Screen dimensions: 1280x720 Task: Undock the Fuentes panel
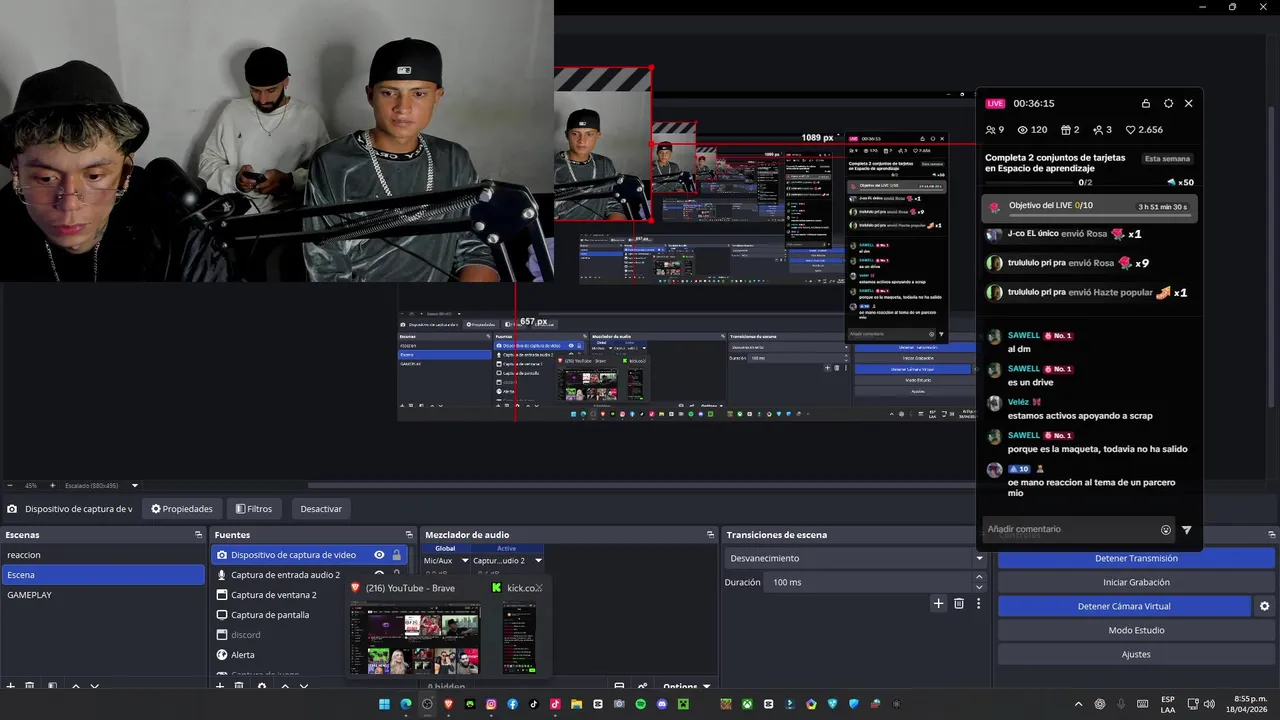[409, 535]
